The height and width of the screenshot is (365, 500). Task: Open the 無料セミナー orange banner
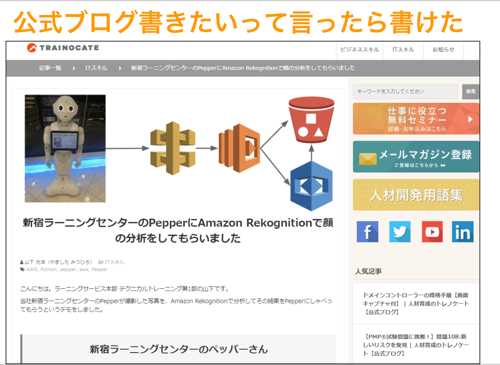click(x=416, y=119)
